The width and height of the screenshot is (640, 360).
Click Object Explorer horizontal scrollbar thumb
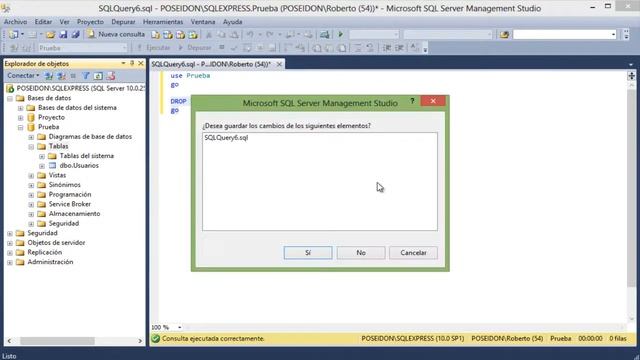(57, 340)
